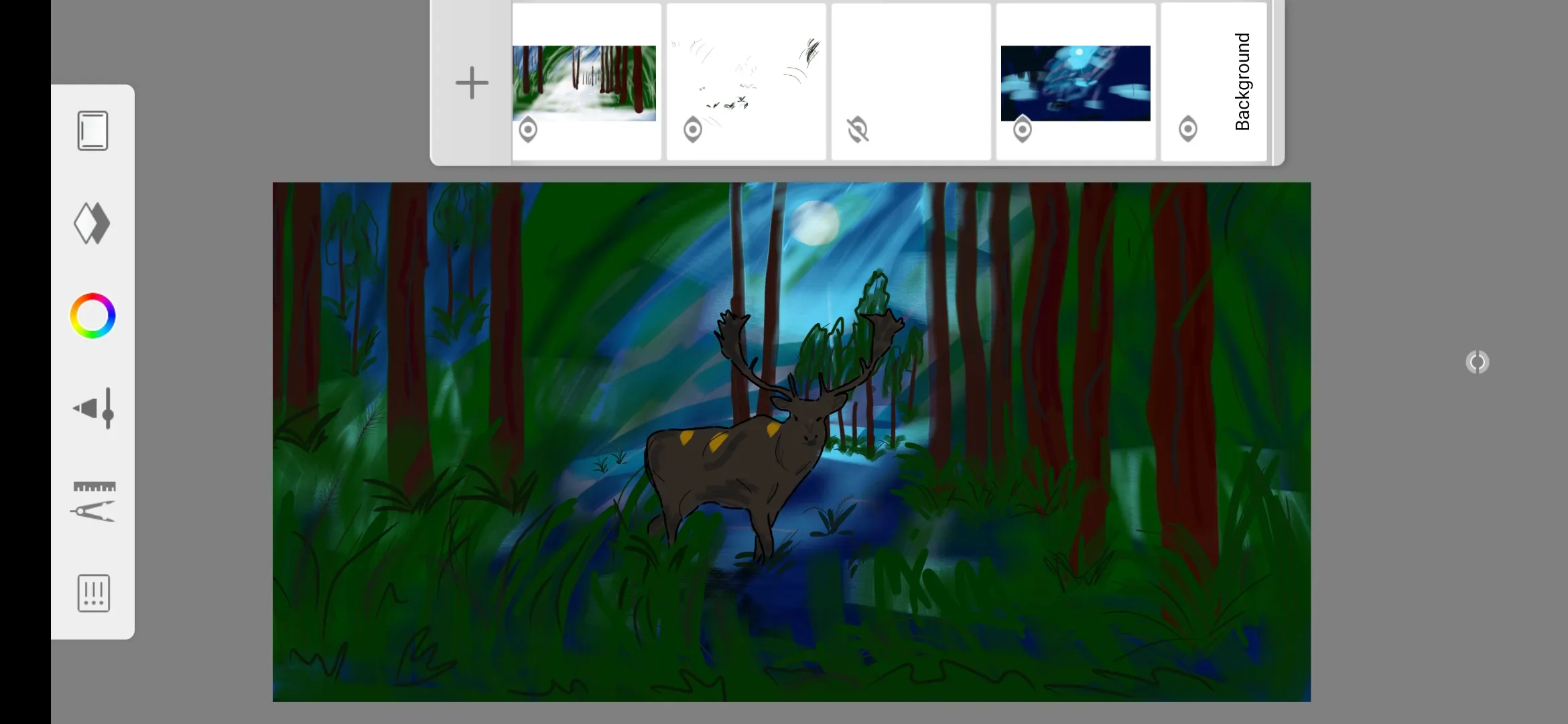Select the dark blue night layer thumbnail

(x=1075, y=83)
